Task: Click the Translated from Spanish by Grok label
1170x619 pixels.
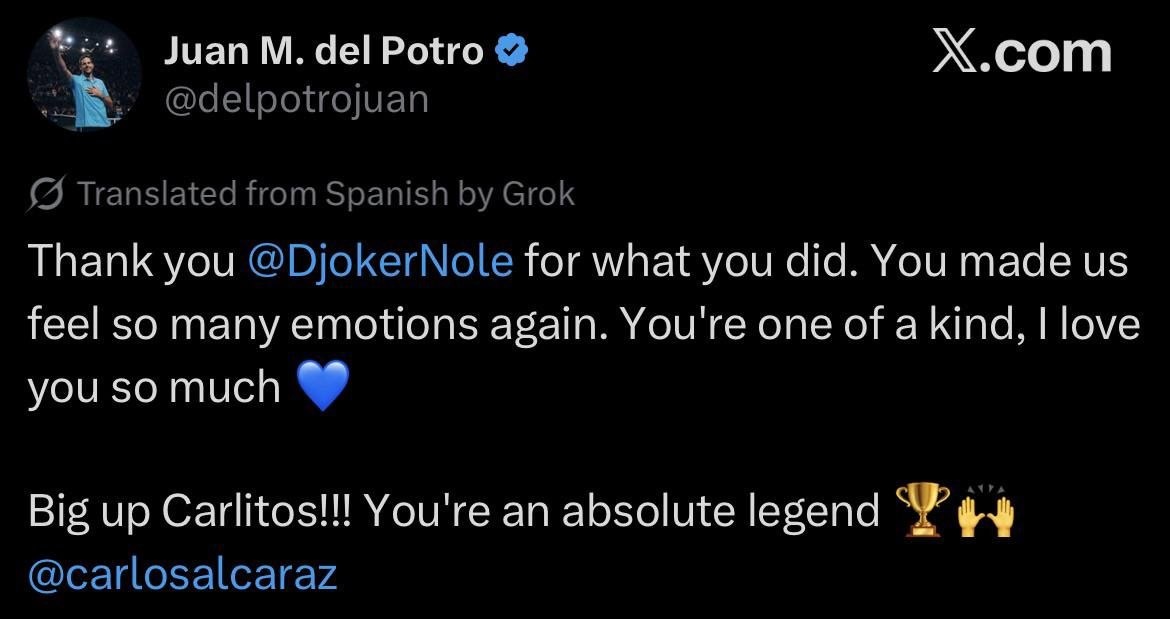Action: point(325,193)
